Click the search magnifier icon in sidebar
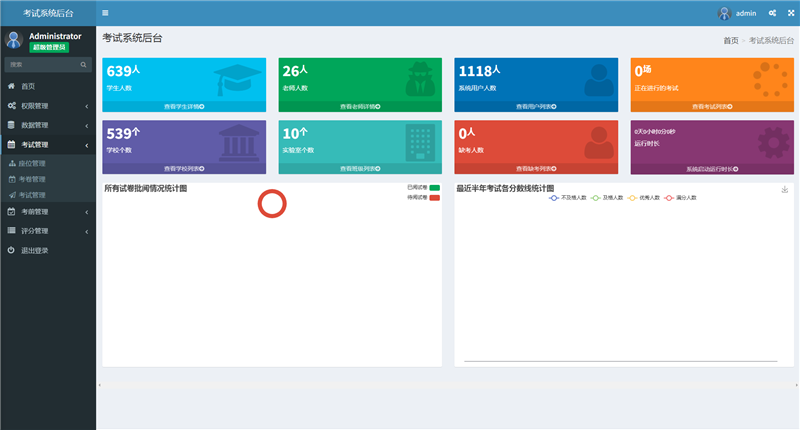The width and height of the screenshot is (800, 430). pos(84,64)
